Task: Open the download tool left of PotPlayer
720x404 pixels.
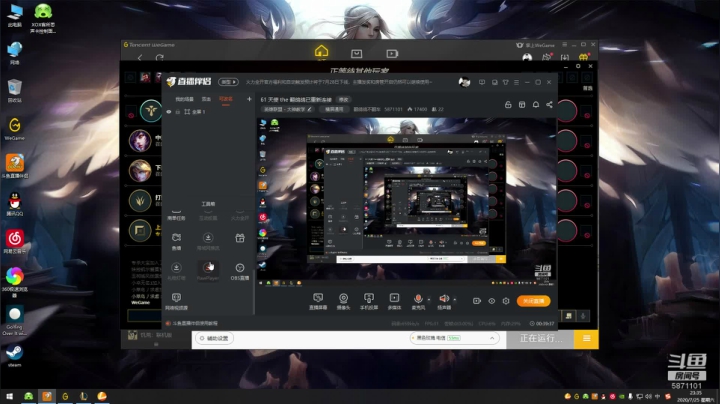Action: tap(176, 270)
